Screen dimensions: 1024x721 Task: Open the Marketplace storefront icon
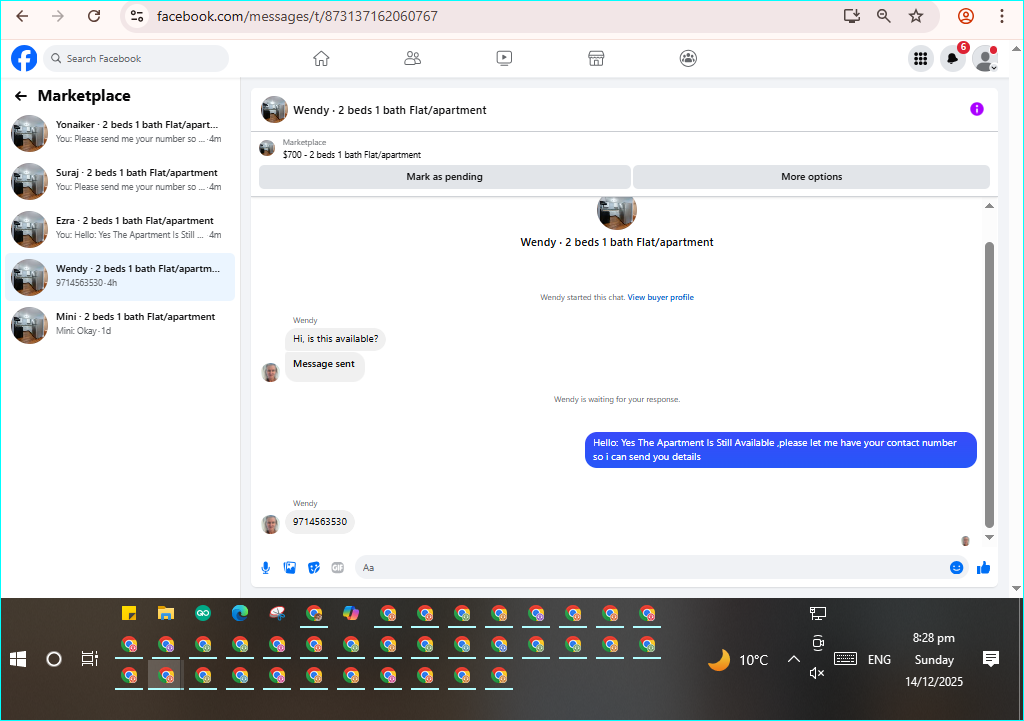coord(596,58)
